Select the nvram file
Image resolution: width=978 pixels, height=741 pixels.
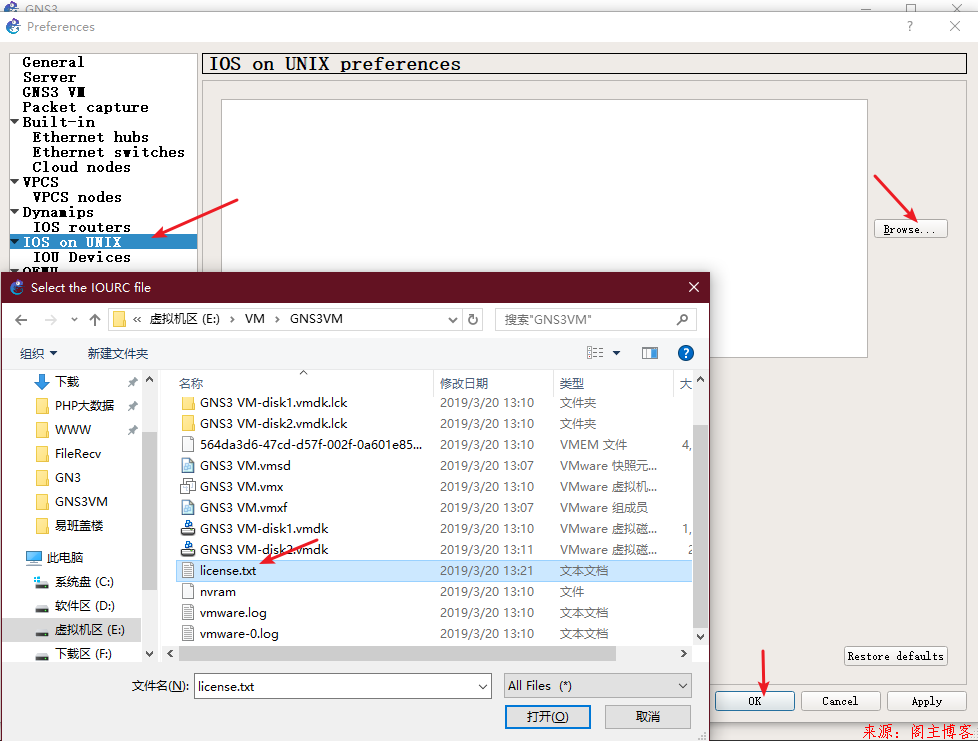(218, 592)
